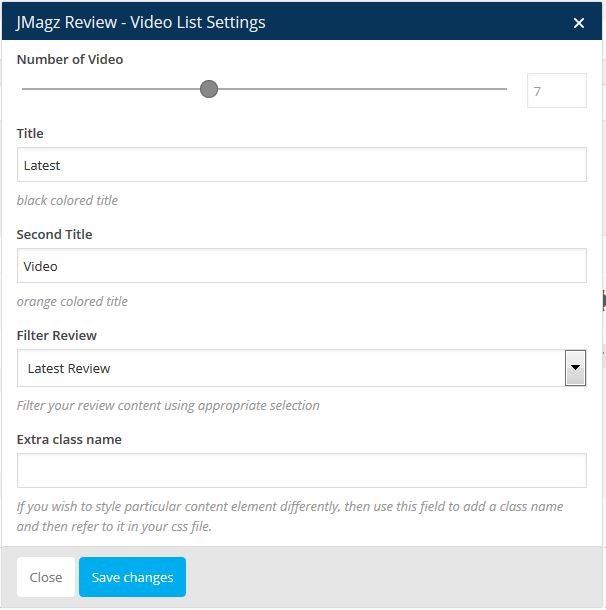606x610 pixels.
Task: Close the Video List Settings dialog with X
Action: (578, 23)
